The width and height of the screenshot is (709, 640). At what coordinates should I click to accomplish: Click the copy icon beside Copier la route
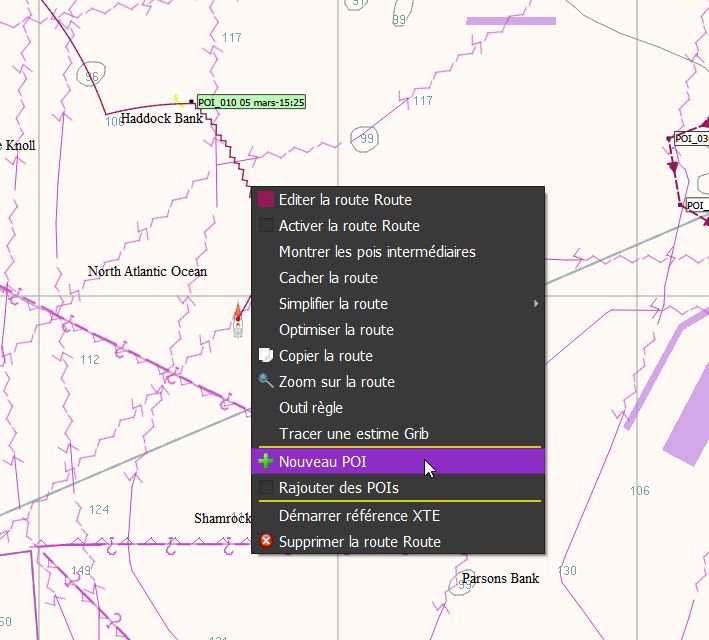click(x=266, y=356)
